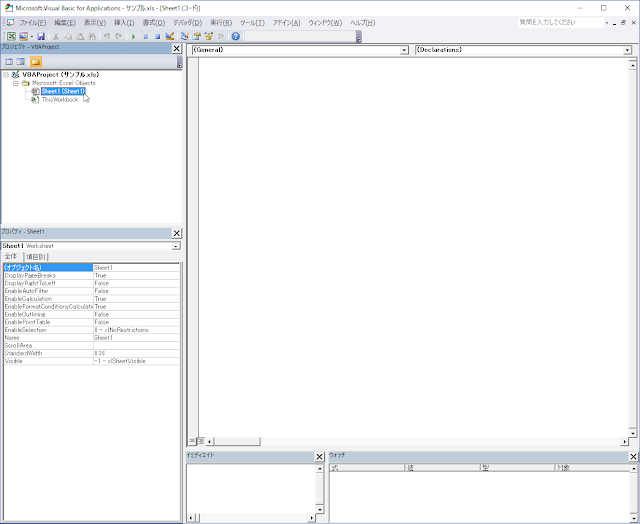Open Properties Window toolbar icon
This screenshot has height=524, width=640.
tap(197, 36)
